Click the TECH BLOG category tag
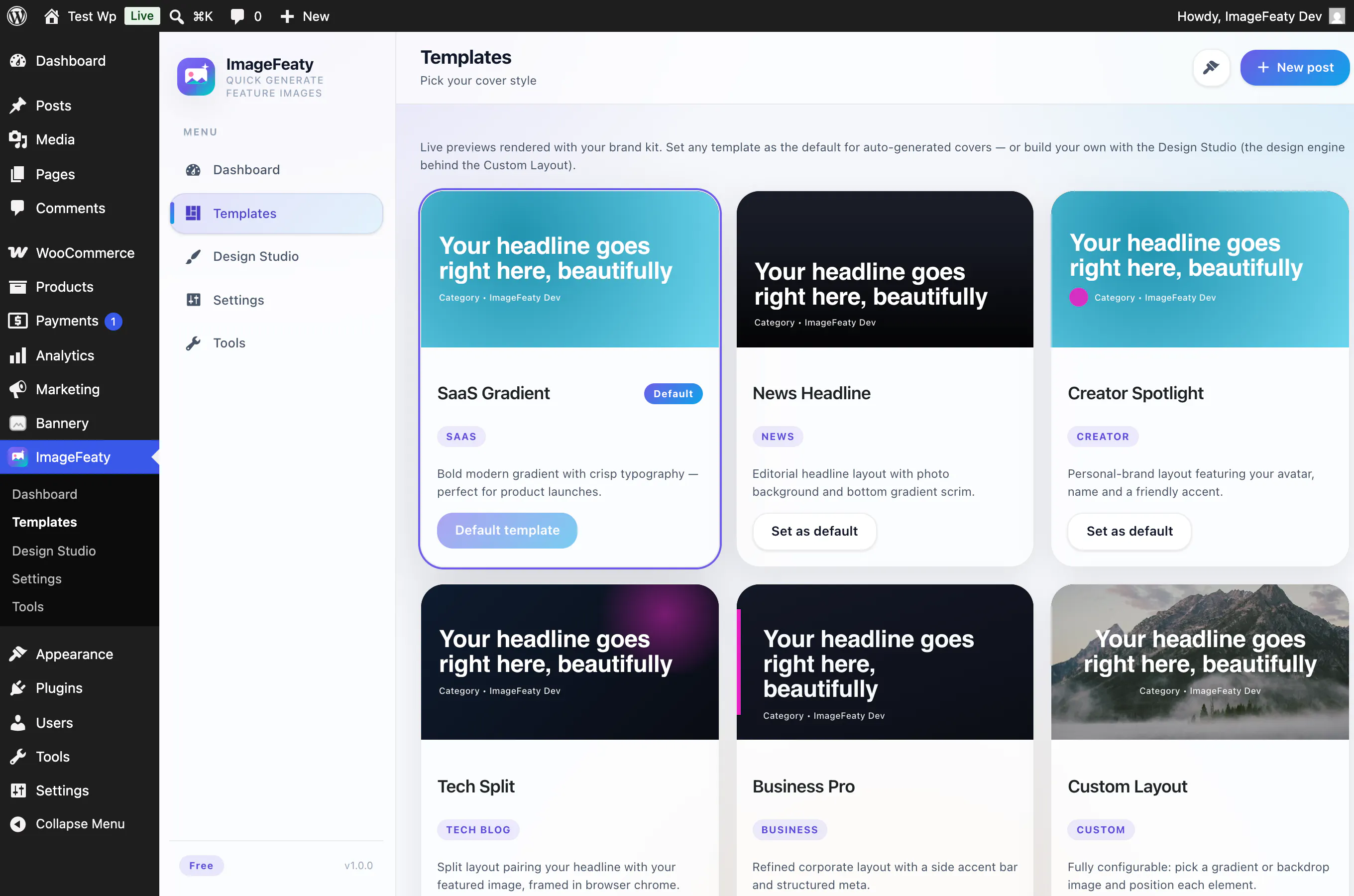 (x=478, y=830)
